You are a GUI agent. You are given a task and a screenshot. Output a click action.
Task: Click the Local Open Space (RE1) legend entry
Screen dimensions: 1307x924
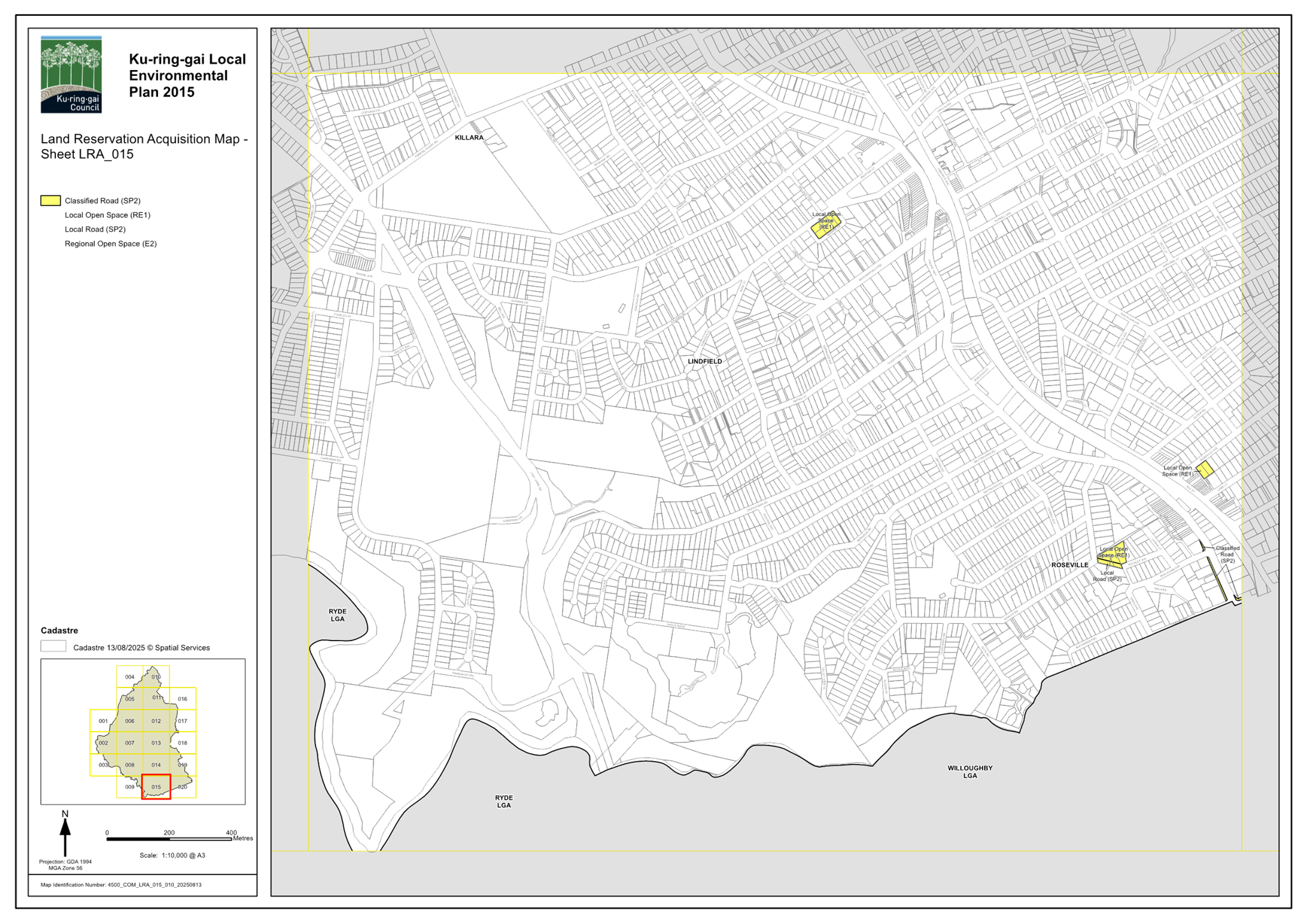tap(107, 215)
